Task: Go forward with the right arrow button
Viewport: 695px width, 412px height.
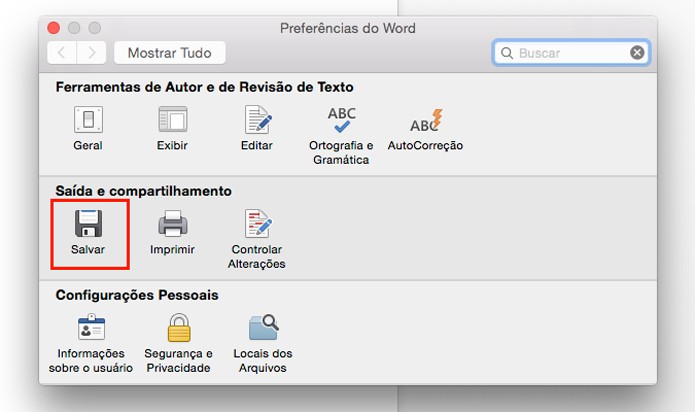Action: pos(91,53)
